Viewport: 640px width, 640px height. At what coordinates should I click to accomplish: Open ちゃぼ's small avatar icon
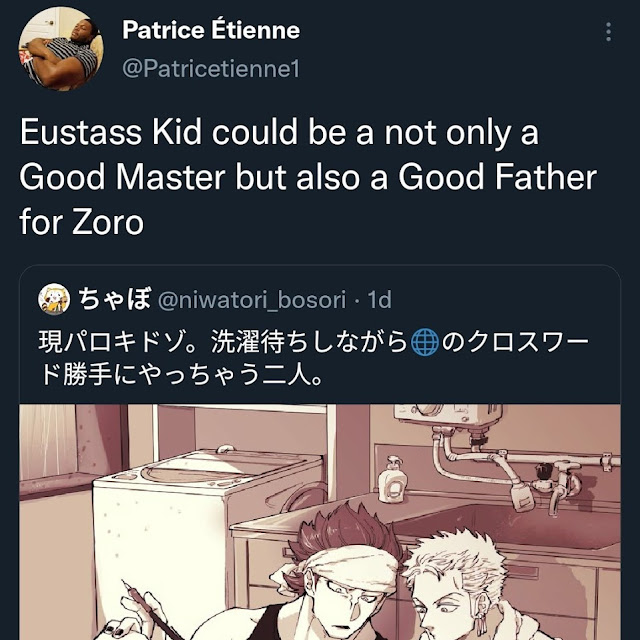pyautogui.click(x=54, y=299)
